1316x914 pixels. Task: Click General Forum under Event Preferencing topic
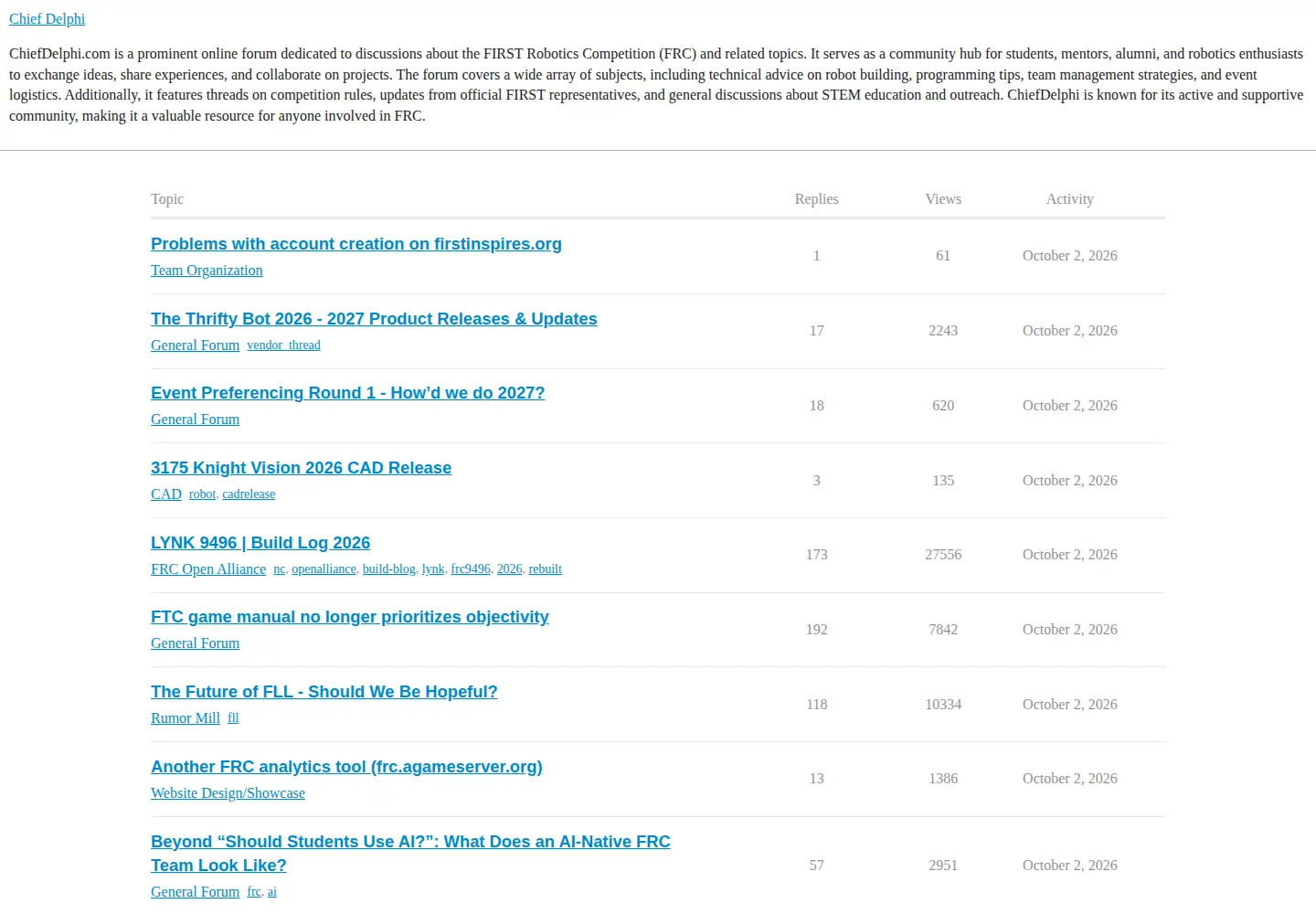coord(195,420)
